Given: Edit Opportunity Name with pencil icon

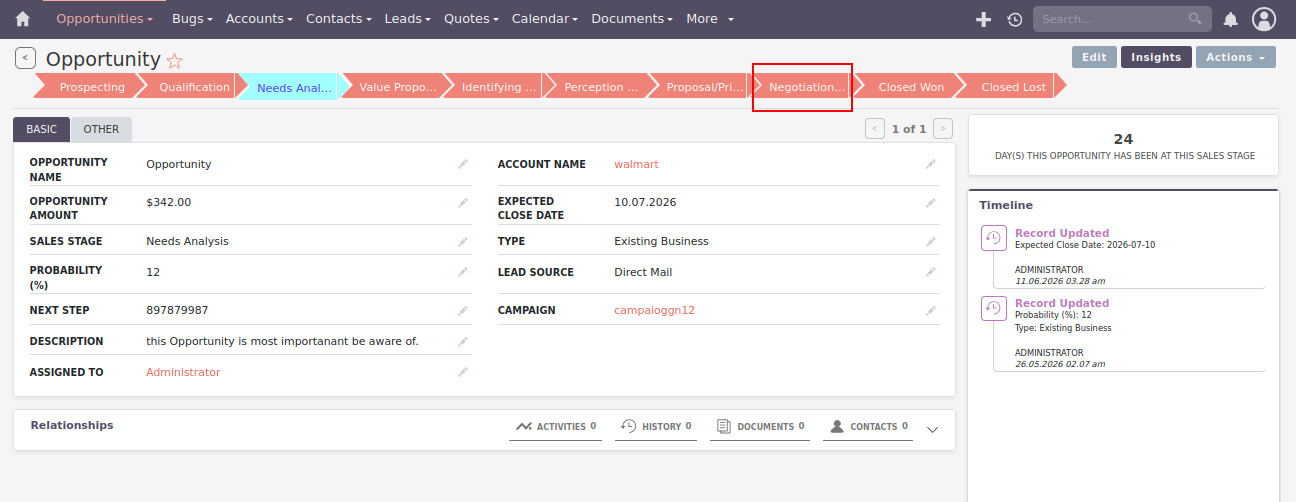Looking at the screenshot, I should 463,164.
